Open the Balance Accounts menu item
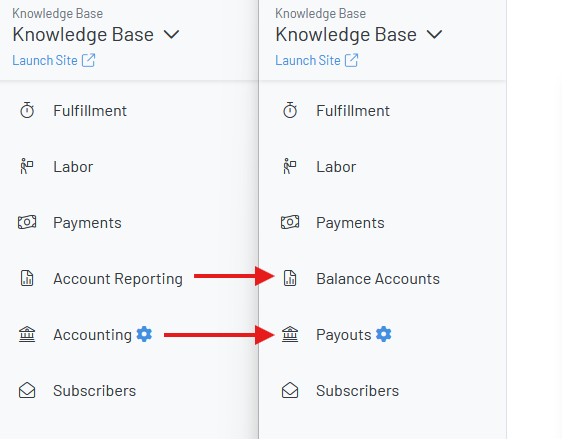This screenshot has width=562, height=439. pos(378,279)
